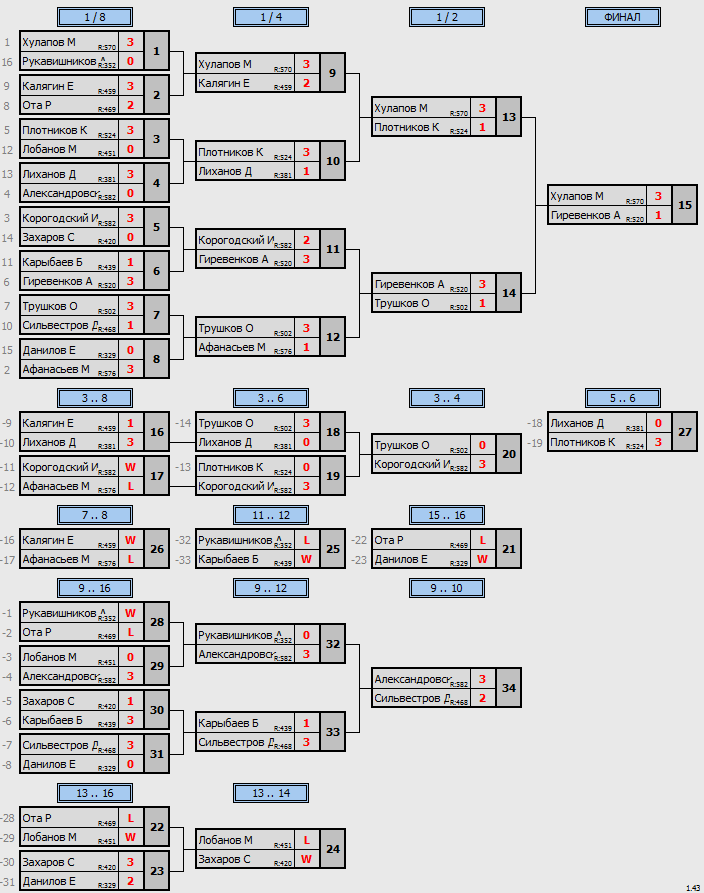
Task: Click Калягин Е in match 9
Action: (224, 83)
